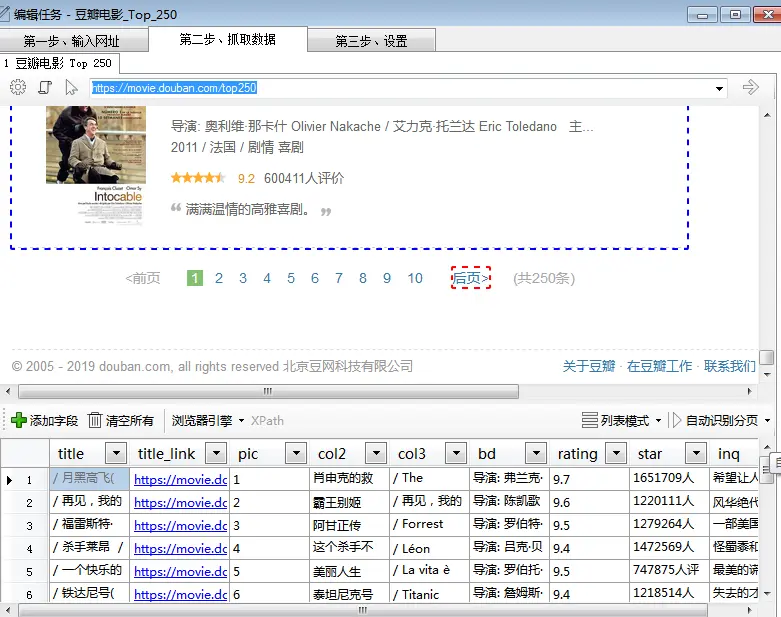Viewport: 781px width, 617px height.
Task: Select the title column header
Action: [90, 453]
